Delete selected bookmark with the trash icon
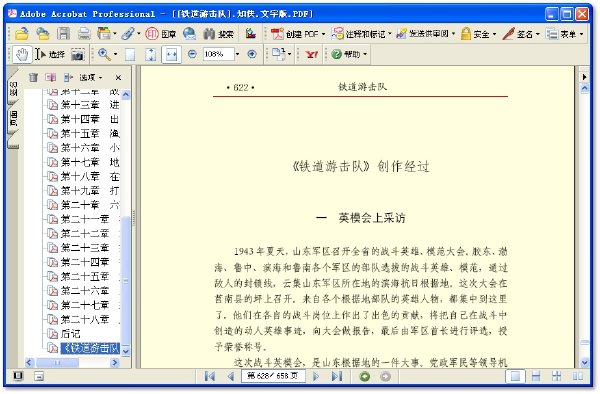The height and width of the screenshot is (394, 600). tap(33, 78)
